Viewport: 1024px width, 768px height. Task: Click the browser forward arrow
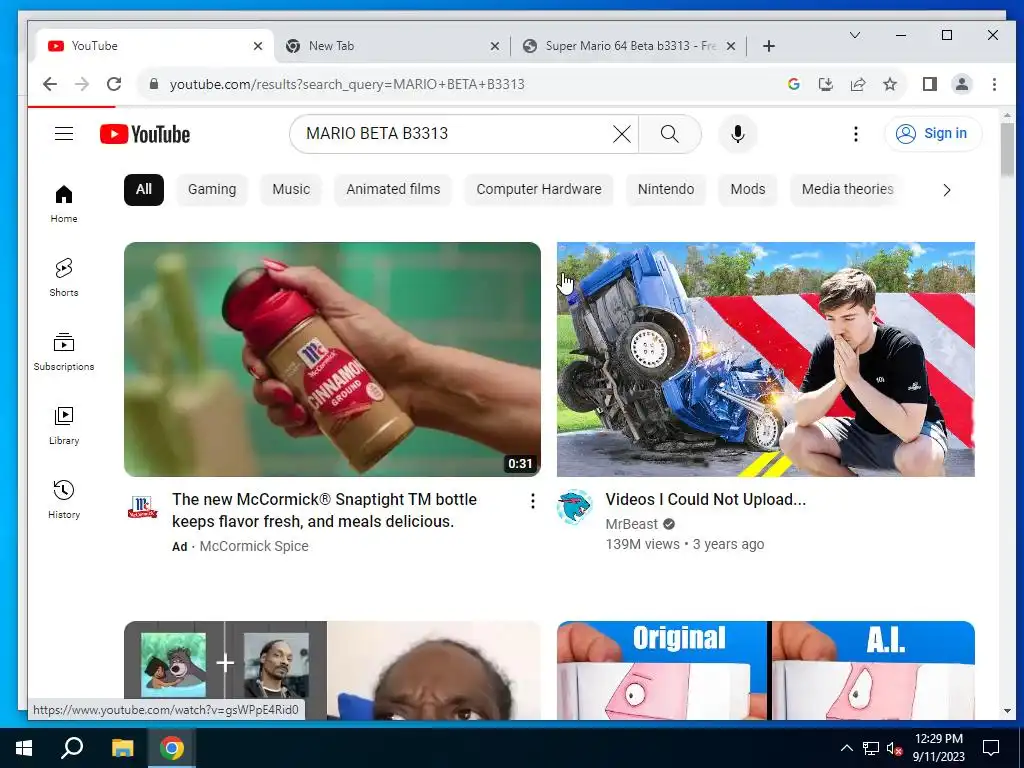[82, 84]
